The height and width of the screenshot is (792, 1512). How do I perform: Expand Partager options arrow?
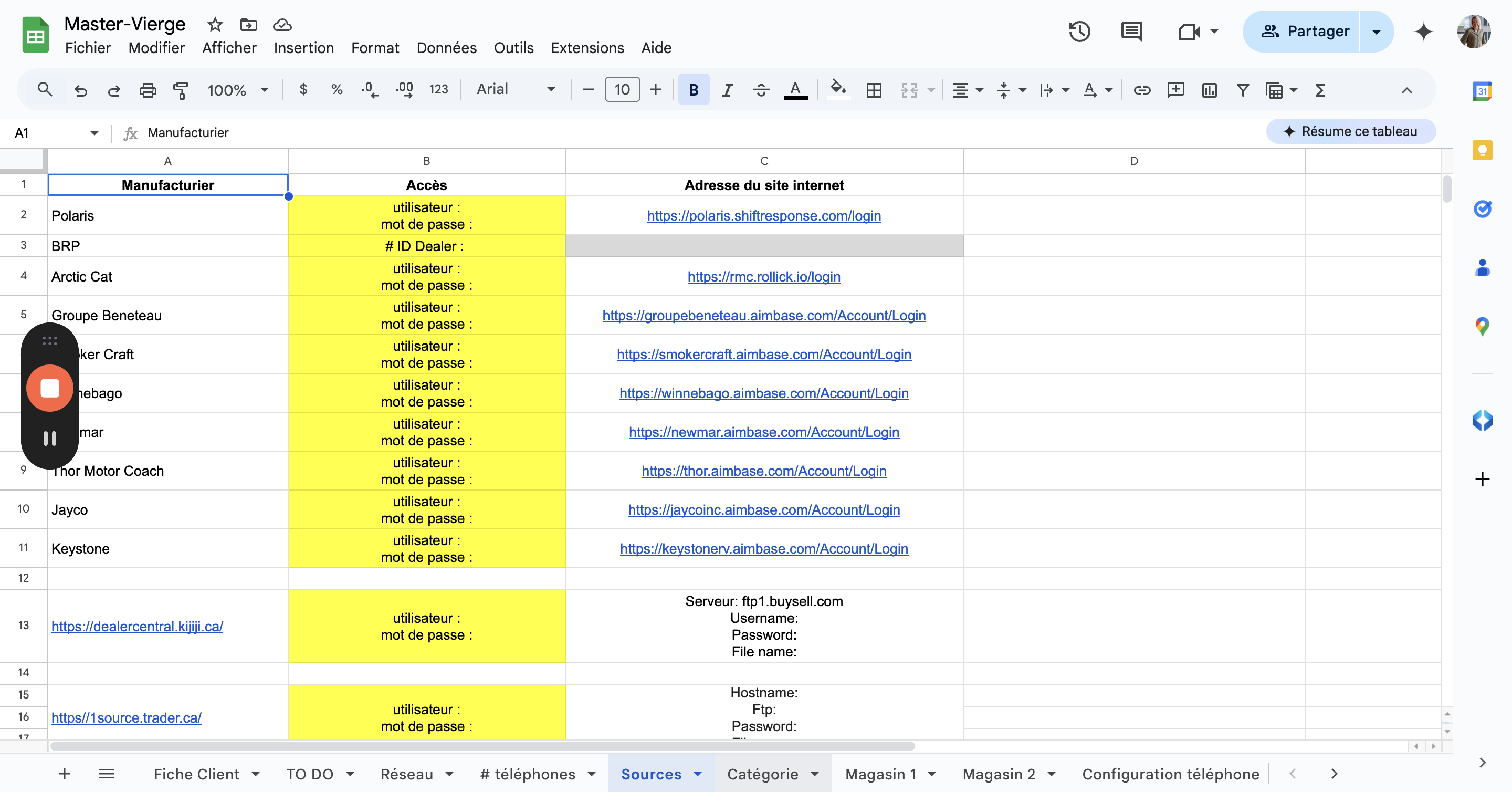pos(1377,32)
